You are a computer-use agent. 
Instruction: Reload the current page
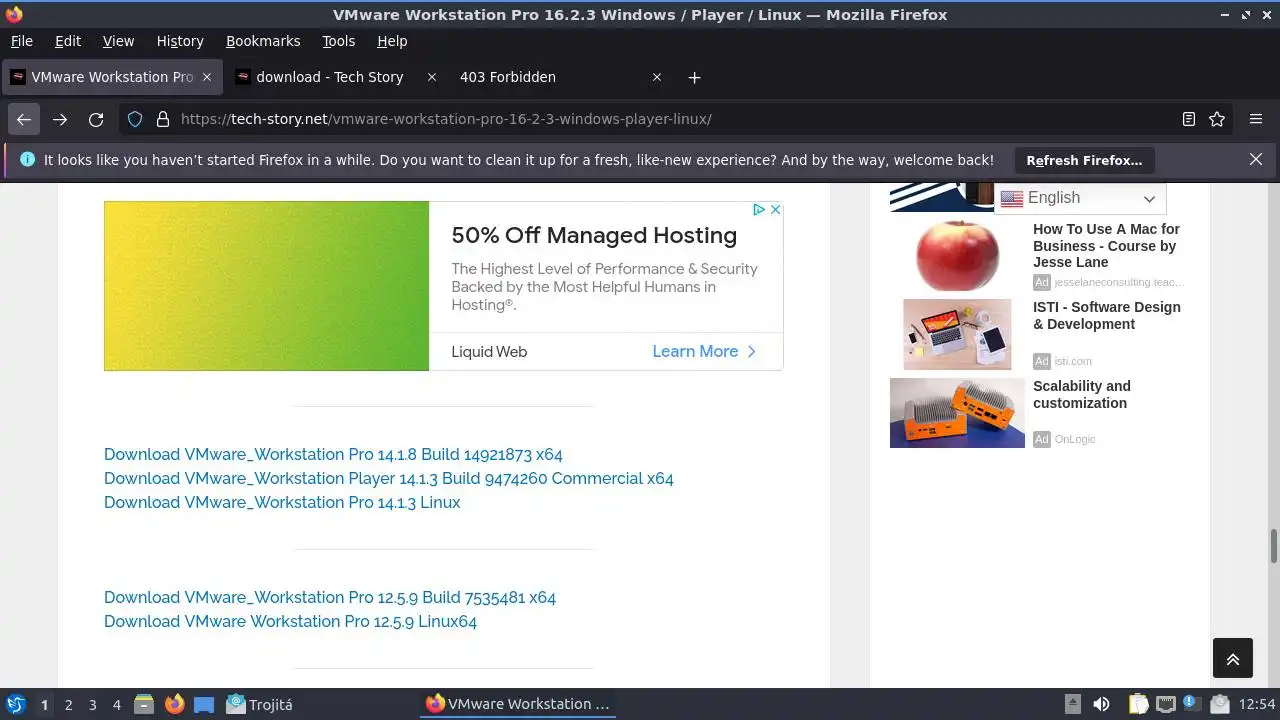click(x=96, y=119)
